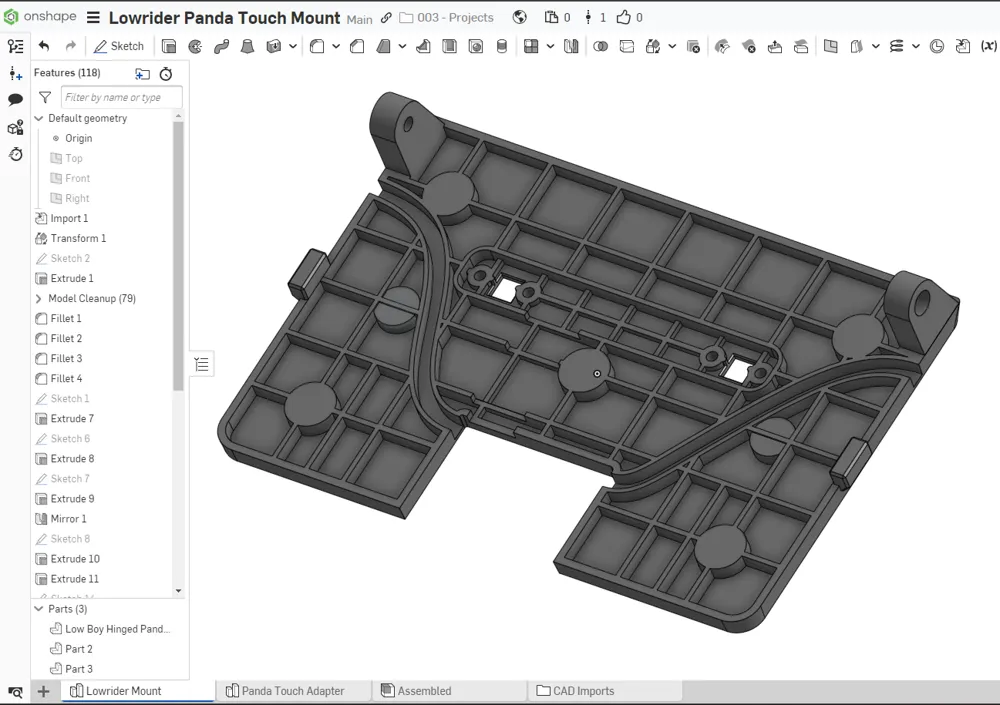This screenshot has height=705, width=1000.
Task: Click the Boolean tool icon
Action: (x=600, y=46)
